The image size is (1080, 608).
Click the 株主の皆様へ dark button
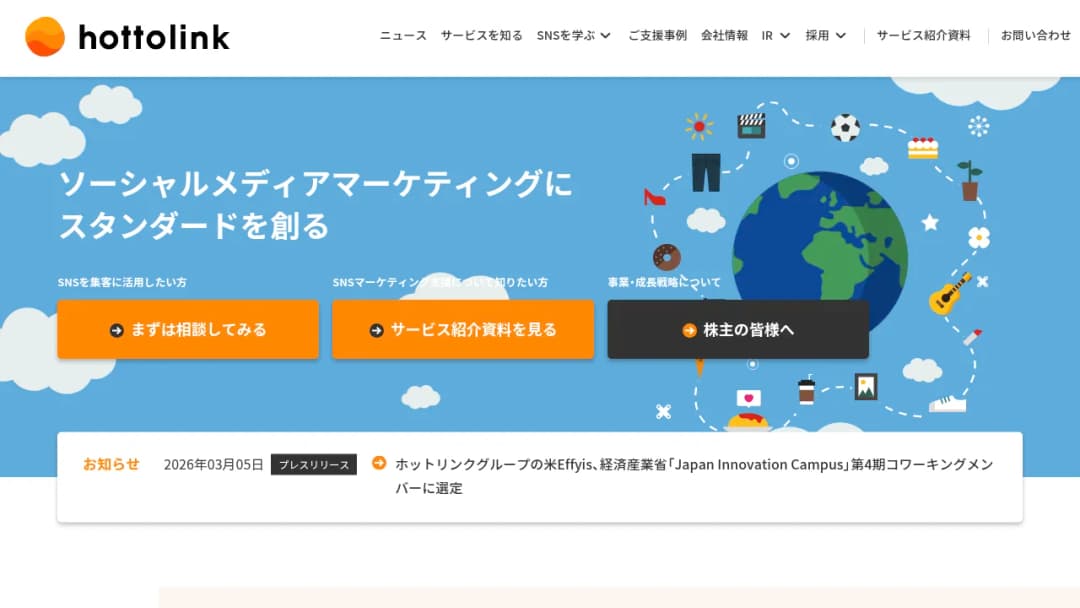738,329
